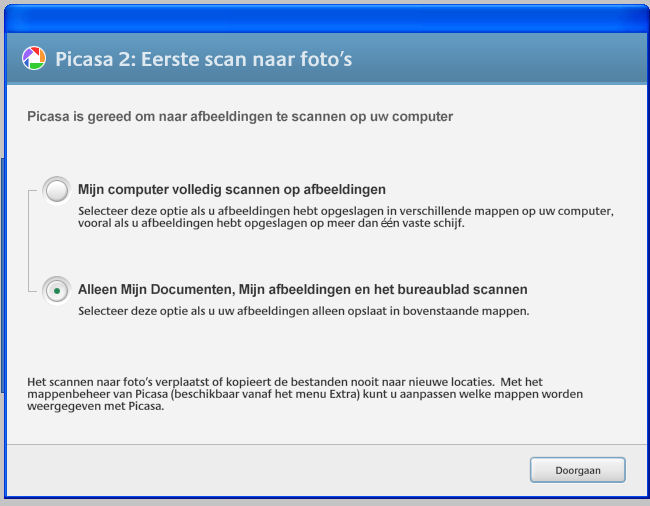
Task: Click the Picasa pinwheel logo icon
Action: 34,58
